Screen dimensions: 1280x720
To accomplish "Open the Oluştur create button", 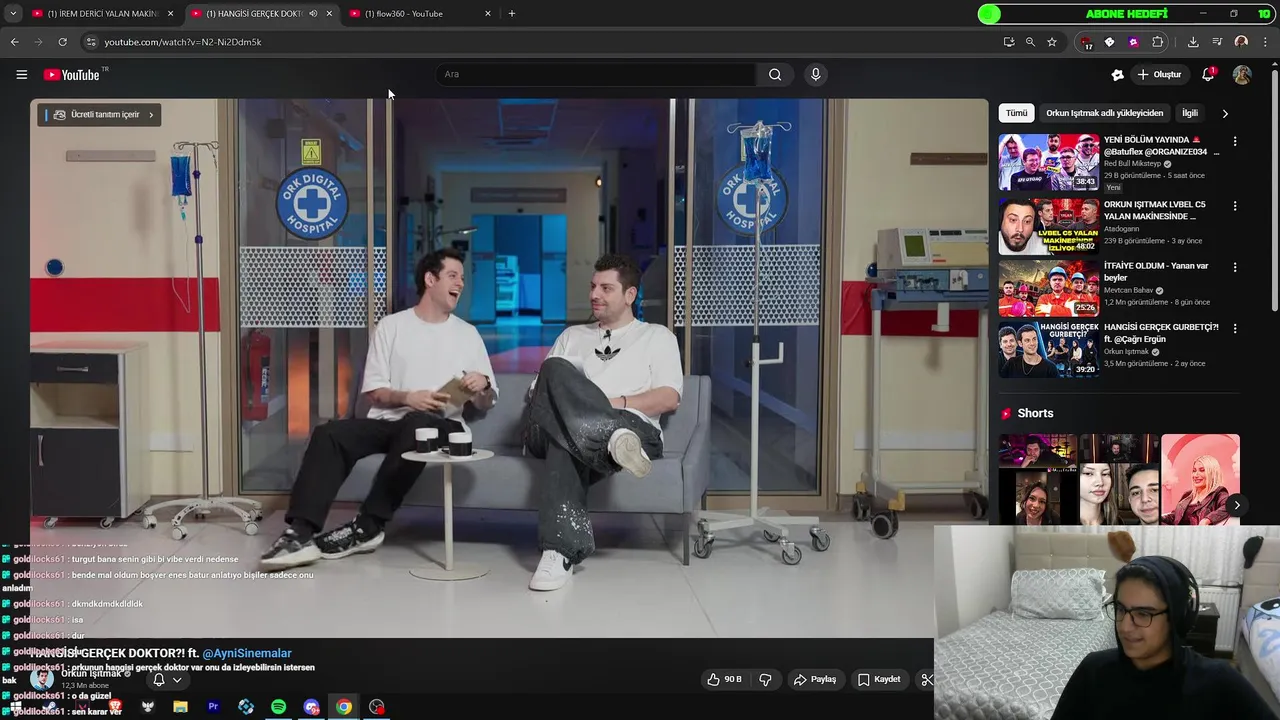I will pyautogui.click(x=1160, y=75).
